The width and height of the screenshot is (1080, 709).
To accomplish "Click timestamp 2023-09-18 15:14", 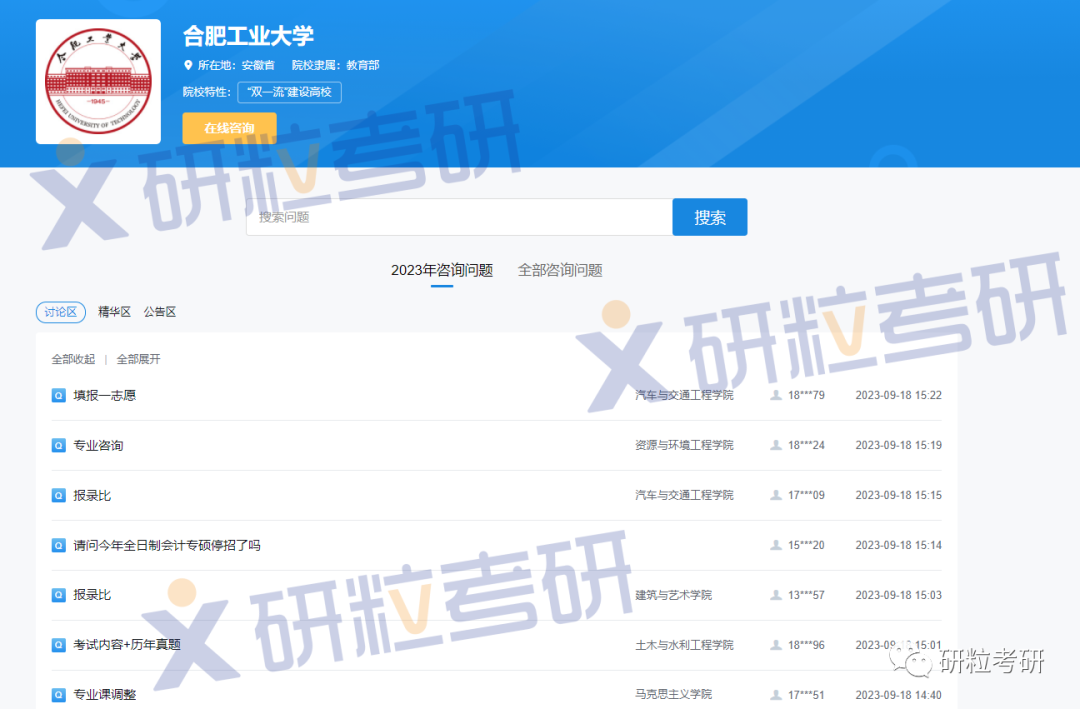I will click(x=898, y=546).
